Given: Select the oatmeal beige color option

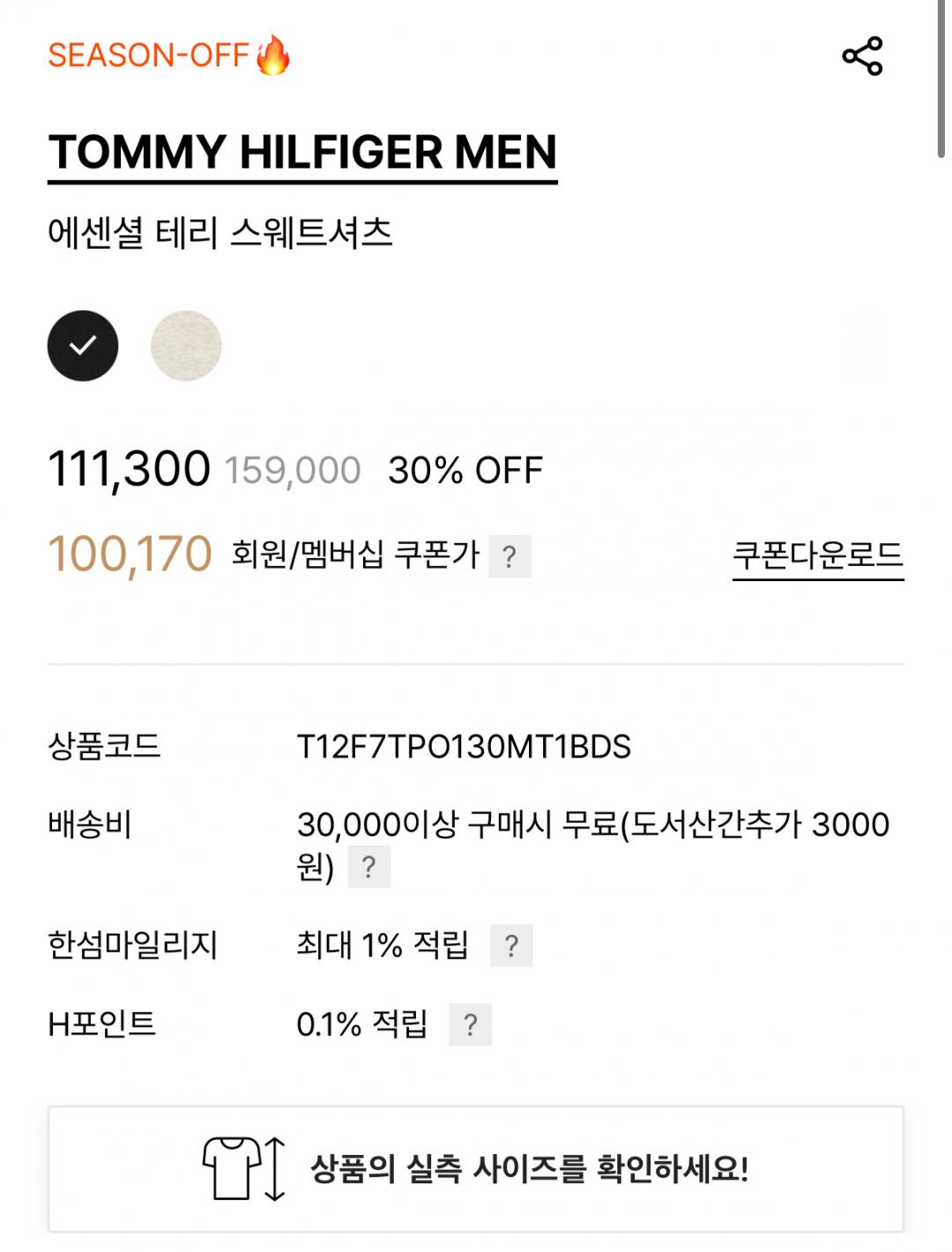Looking at the screenshot, I should [186, 346].
